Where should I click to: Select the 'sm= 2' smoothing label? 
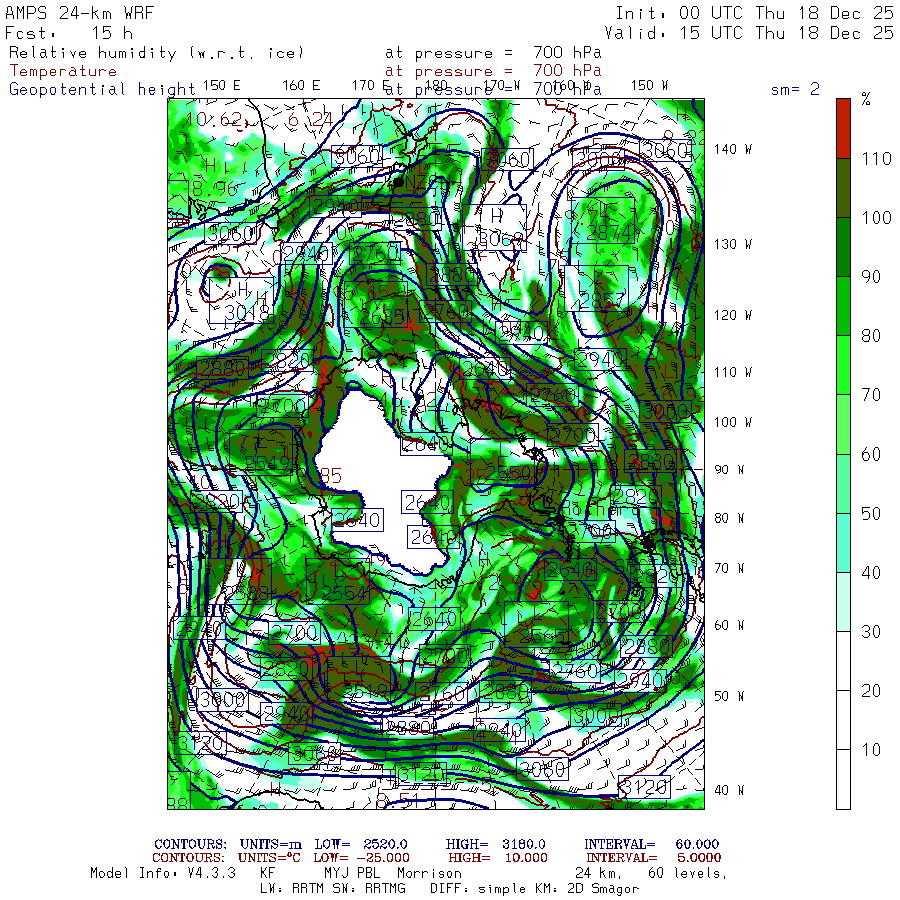tap(795, 89)
